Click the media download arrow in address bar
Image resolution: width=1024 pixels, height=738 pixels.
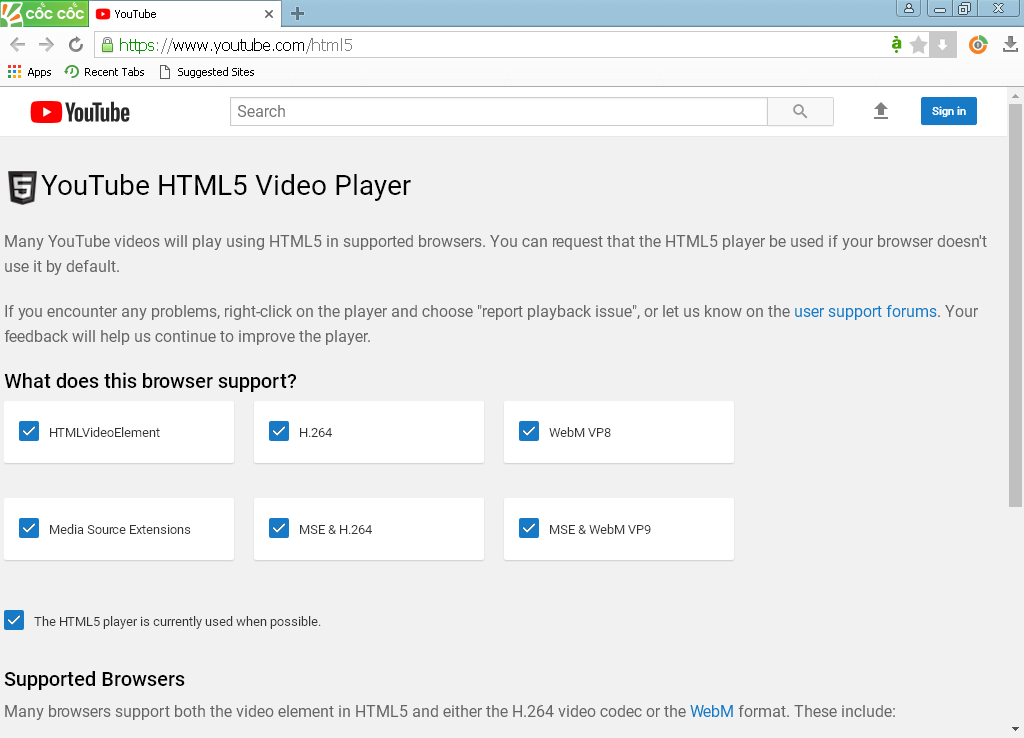click(x=942, y=45)
